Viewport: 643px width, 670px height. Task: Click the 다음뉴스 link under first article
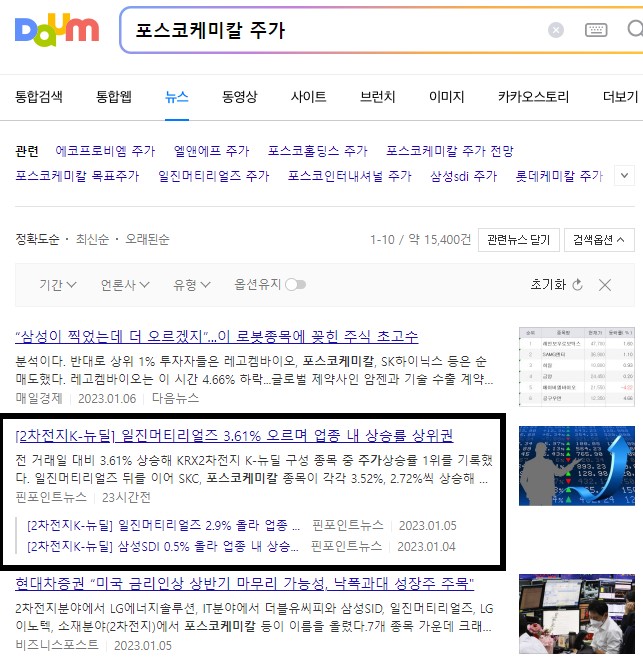pos(175,398)
